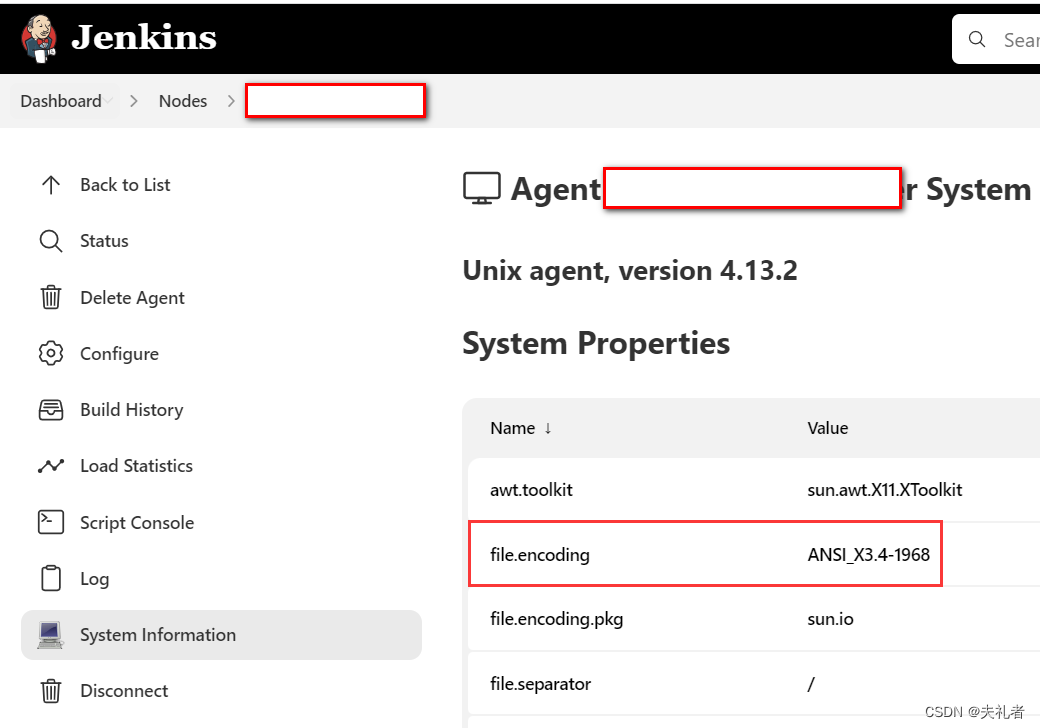1040x728 pixels.
Task: Choose Disconnect in sidebar
Action: [x=124, y=691]
